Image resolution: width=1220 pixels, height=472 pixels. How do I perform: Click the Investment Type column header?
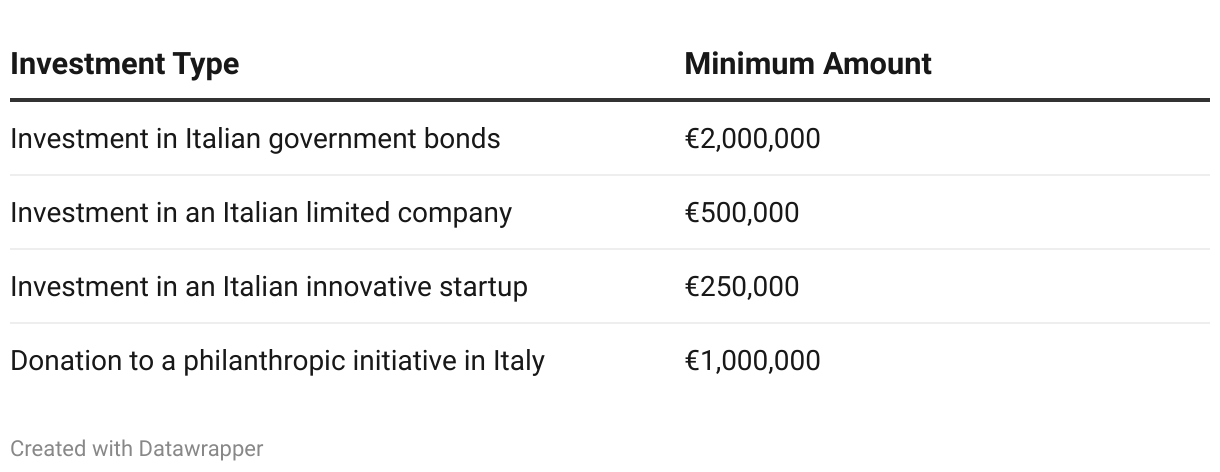[x=125, y=64]
